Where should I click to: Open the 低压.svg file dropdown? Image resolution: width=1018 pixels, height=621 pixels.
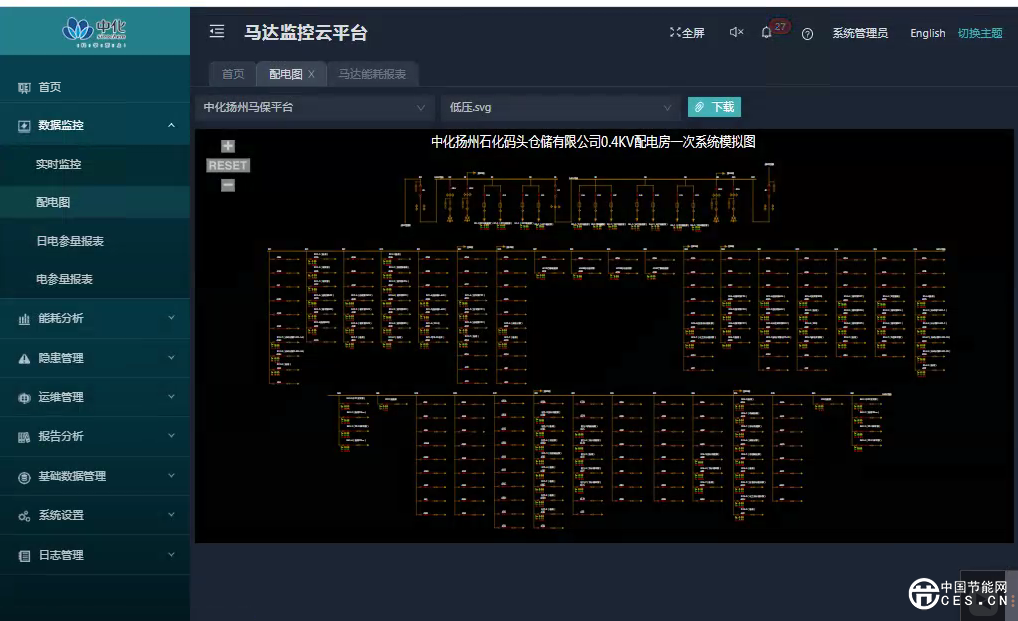coord(561,107)
